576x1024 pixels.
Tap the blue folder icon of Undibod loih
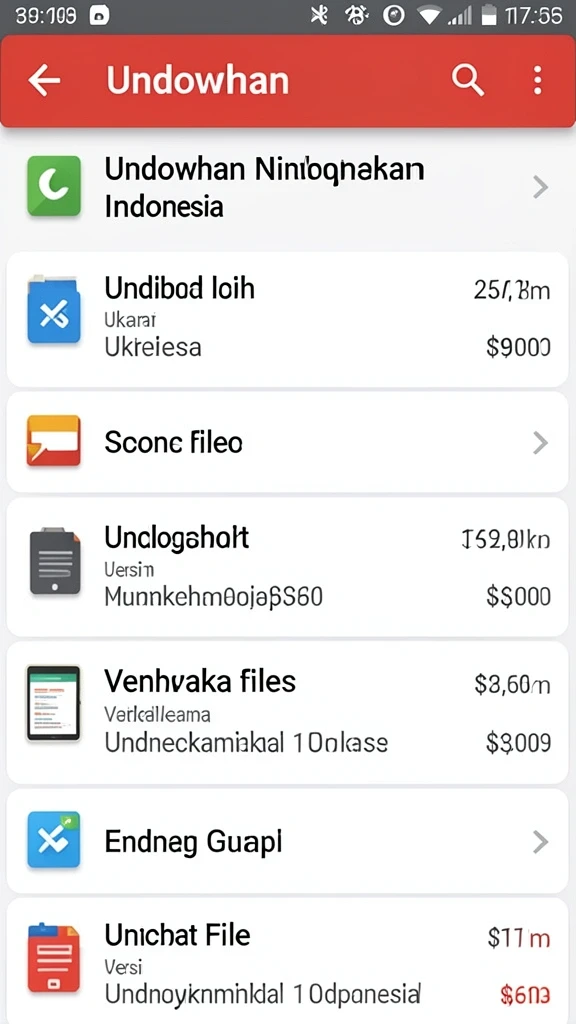tap(54, 310)
